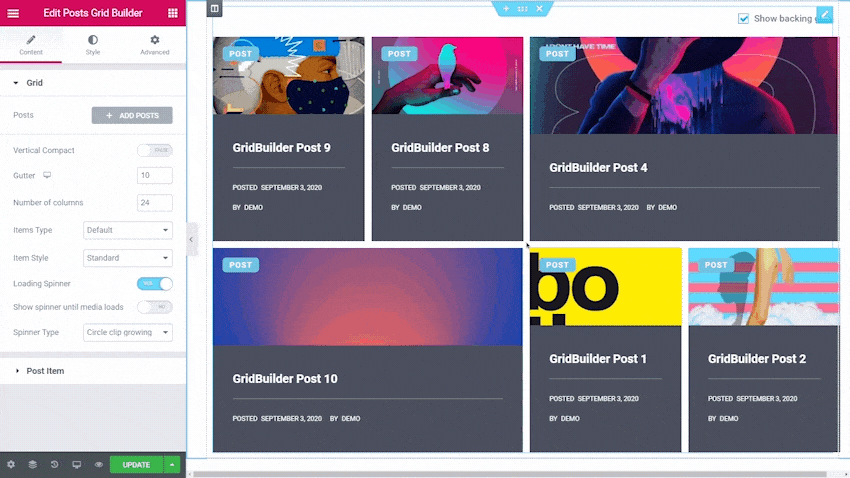Click the gradient sunset thumbnail of Post 10
Screen dimensions: 850x478
tap(368, 296)
